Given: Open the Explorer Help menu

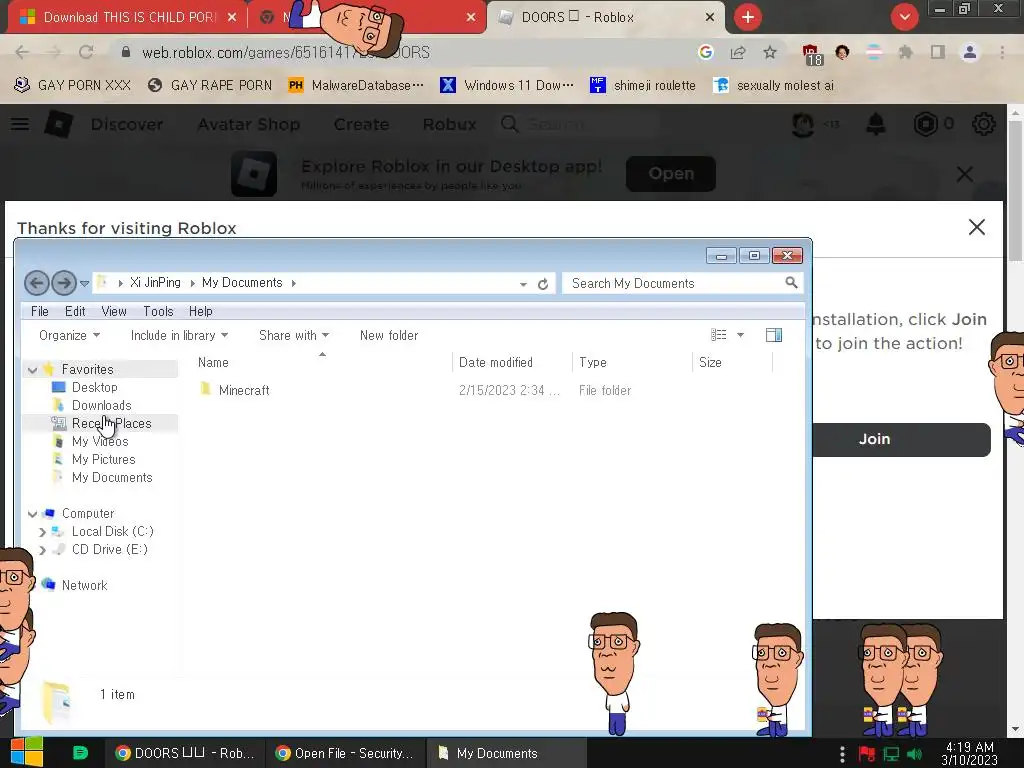Looking at the screenshot, I should tap(200, 312).
